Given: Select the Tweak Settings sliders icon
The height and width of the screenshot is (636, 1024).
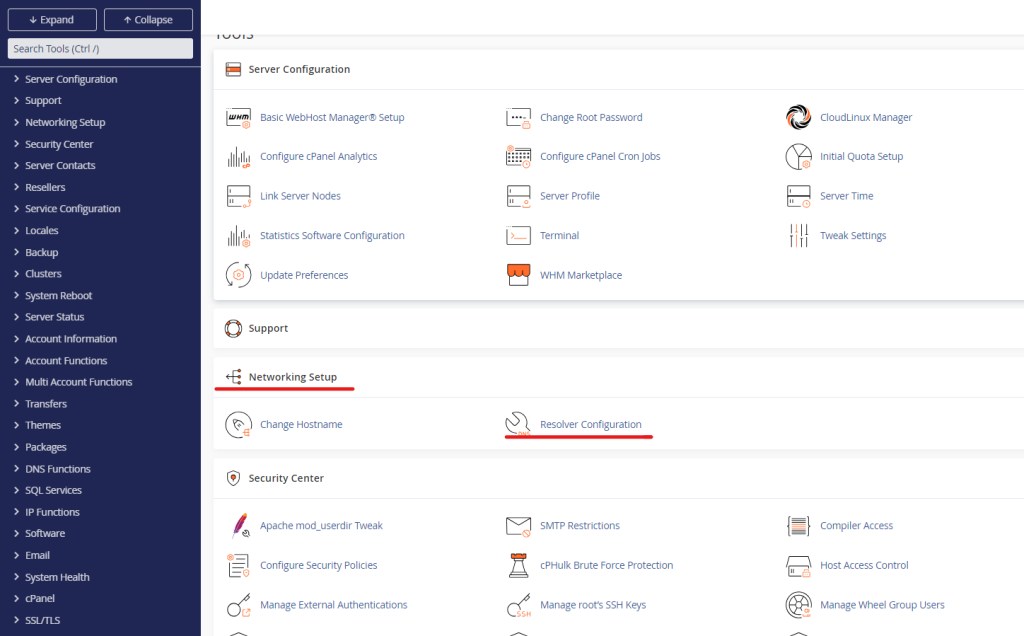Looking at the screenshot, I should click(x=798, y=236).
